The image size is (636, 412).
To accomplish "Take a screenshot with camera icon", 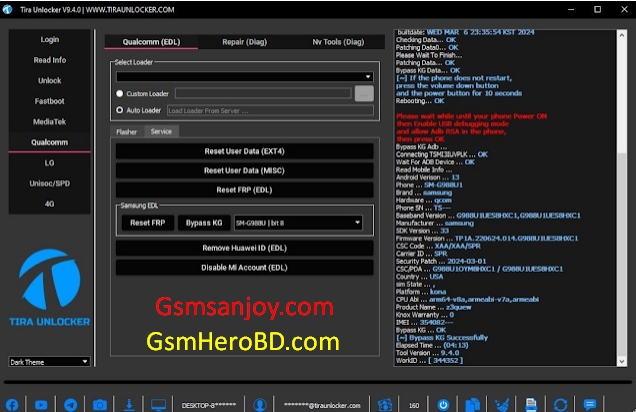I will click(x=100, y=405).
